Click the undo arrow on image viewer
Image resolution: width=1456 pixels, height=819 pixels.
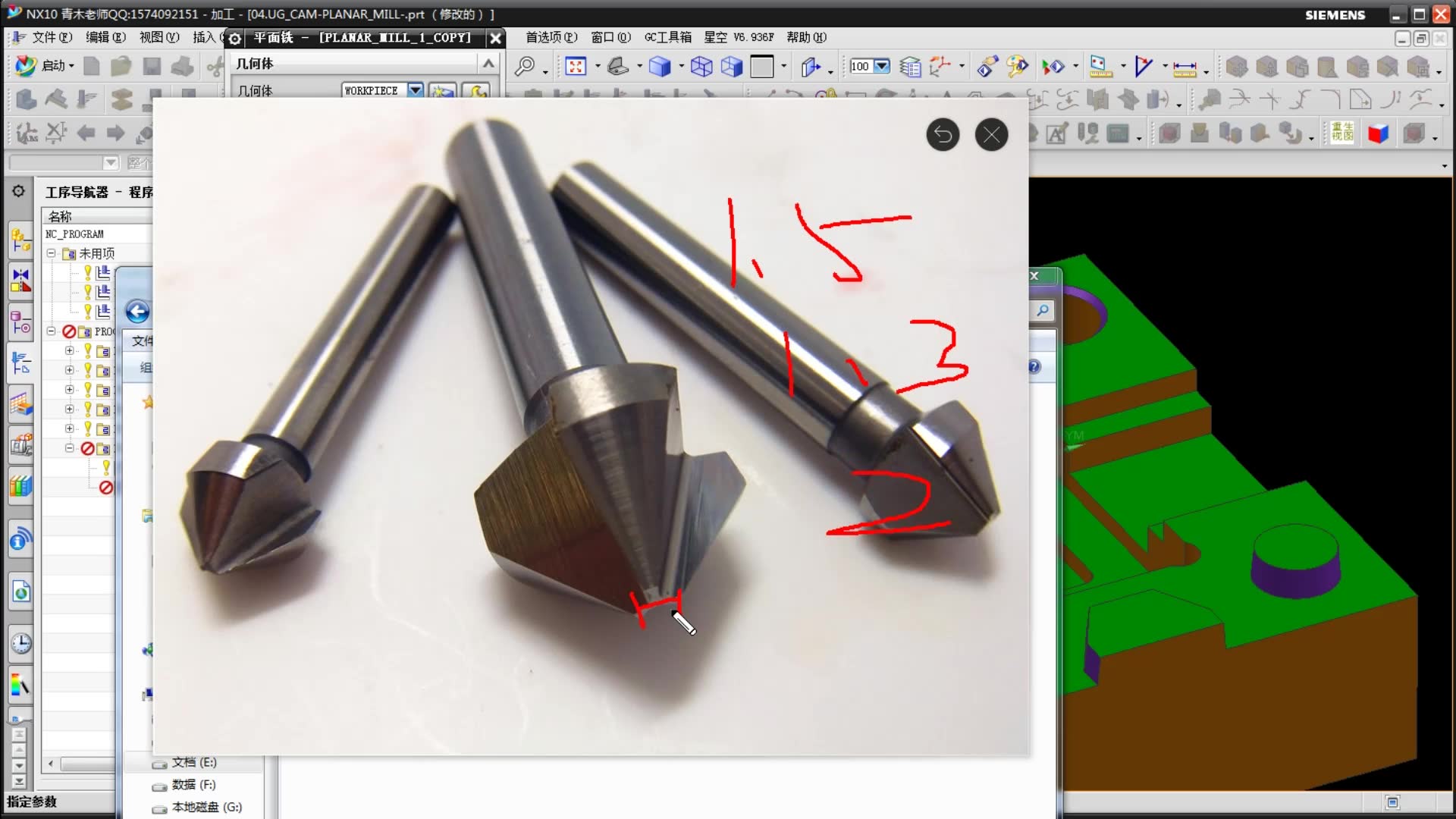pos(943,135)
